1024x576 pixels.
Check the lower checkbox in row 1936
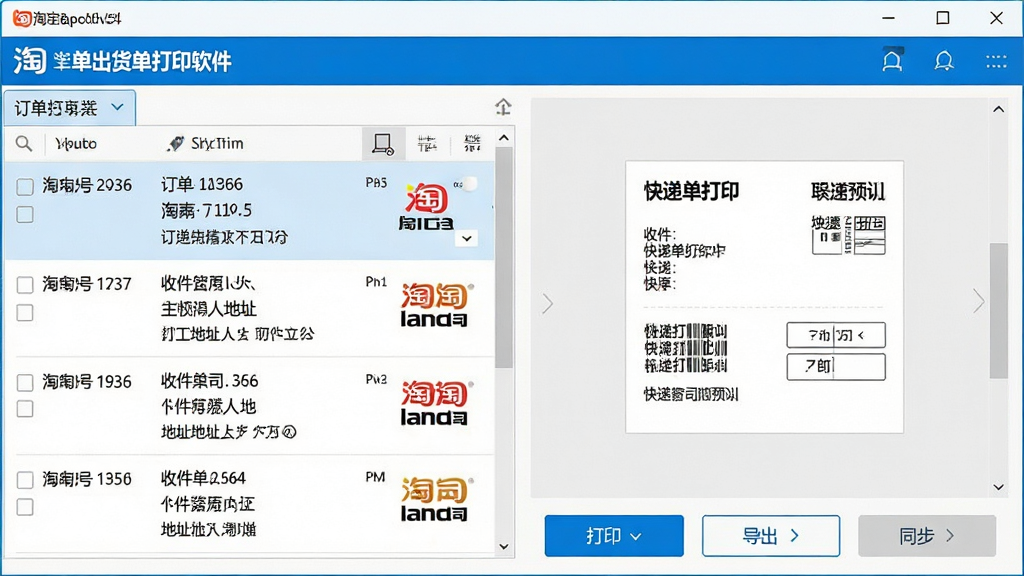tap(25, 409)
